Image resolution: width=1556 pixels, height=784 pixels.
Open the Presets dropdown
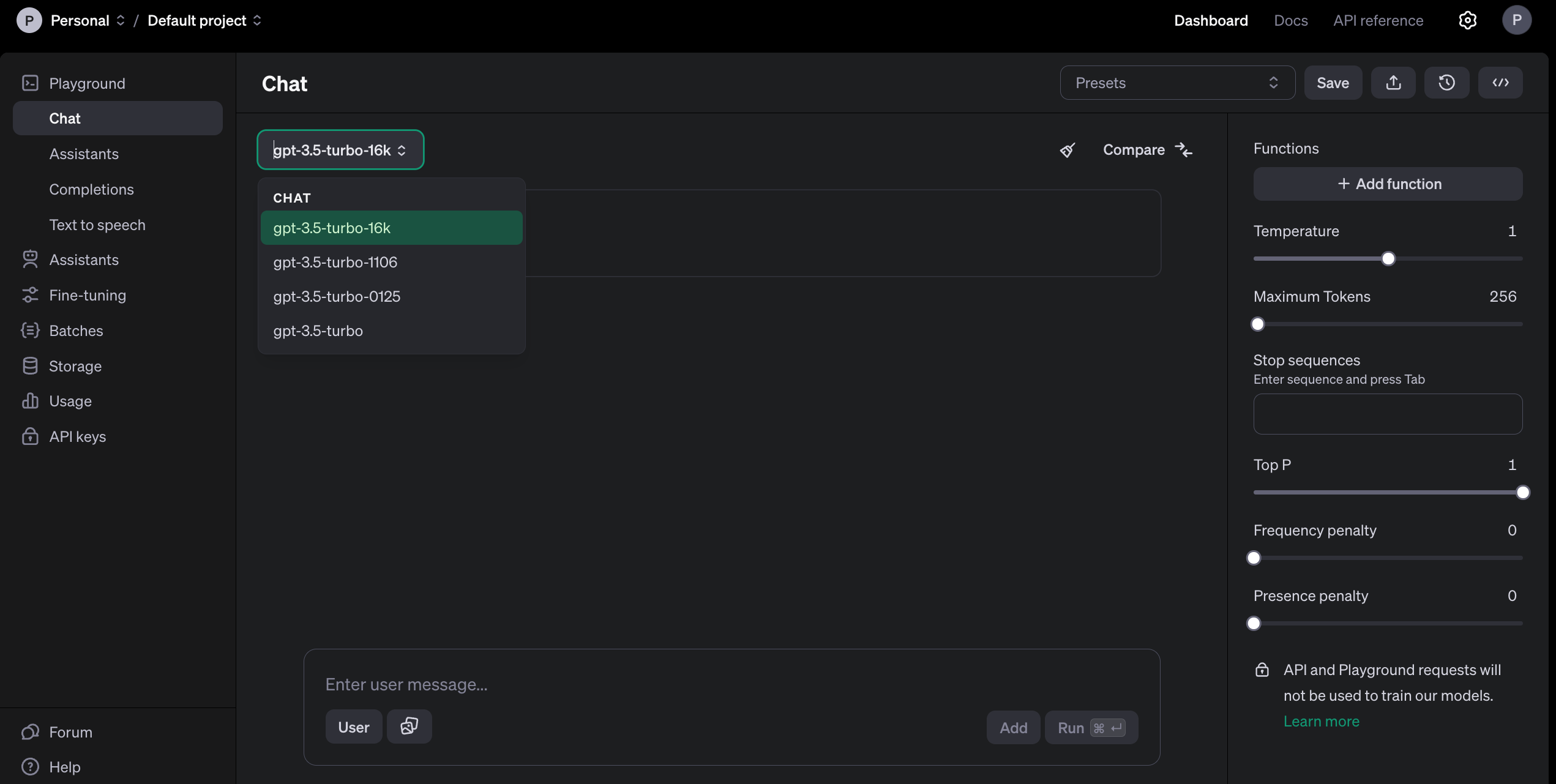pos(1176,83)
